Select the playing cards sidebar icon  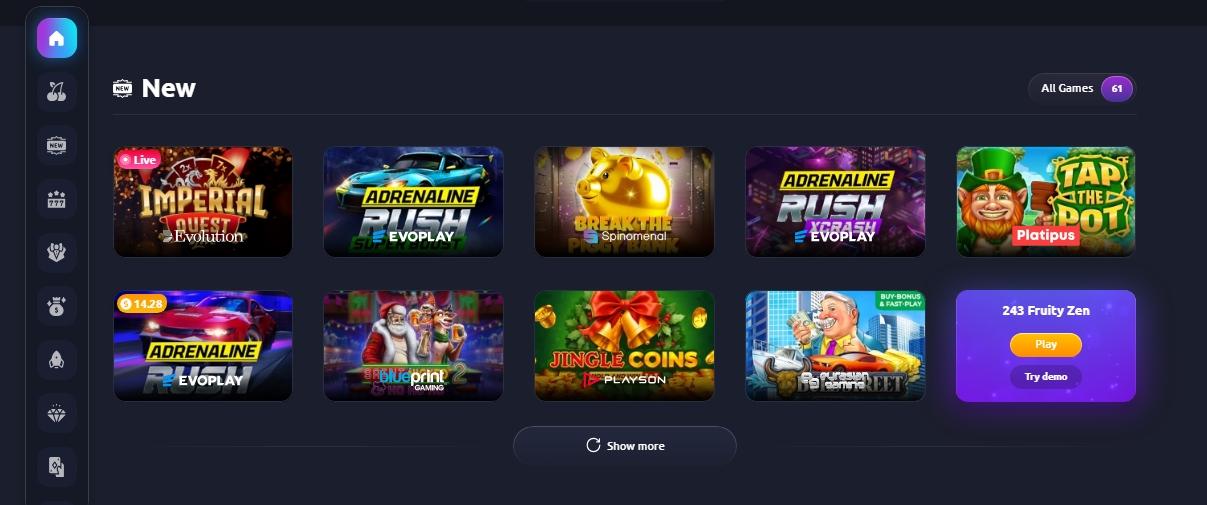[57, 465]
